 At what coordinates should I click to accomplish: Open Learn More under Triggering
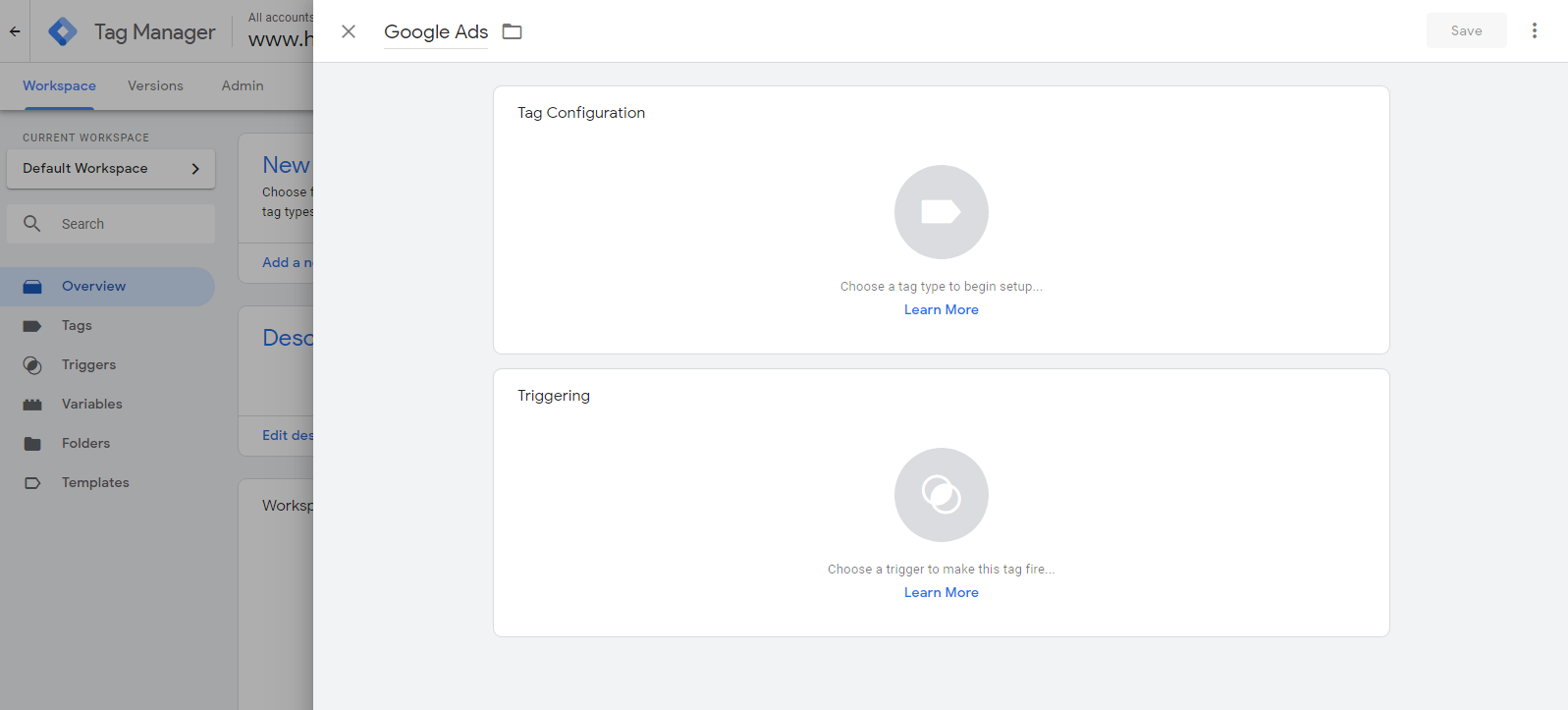pyautogui.click(x=942, y=592)
